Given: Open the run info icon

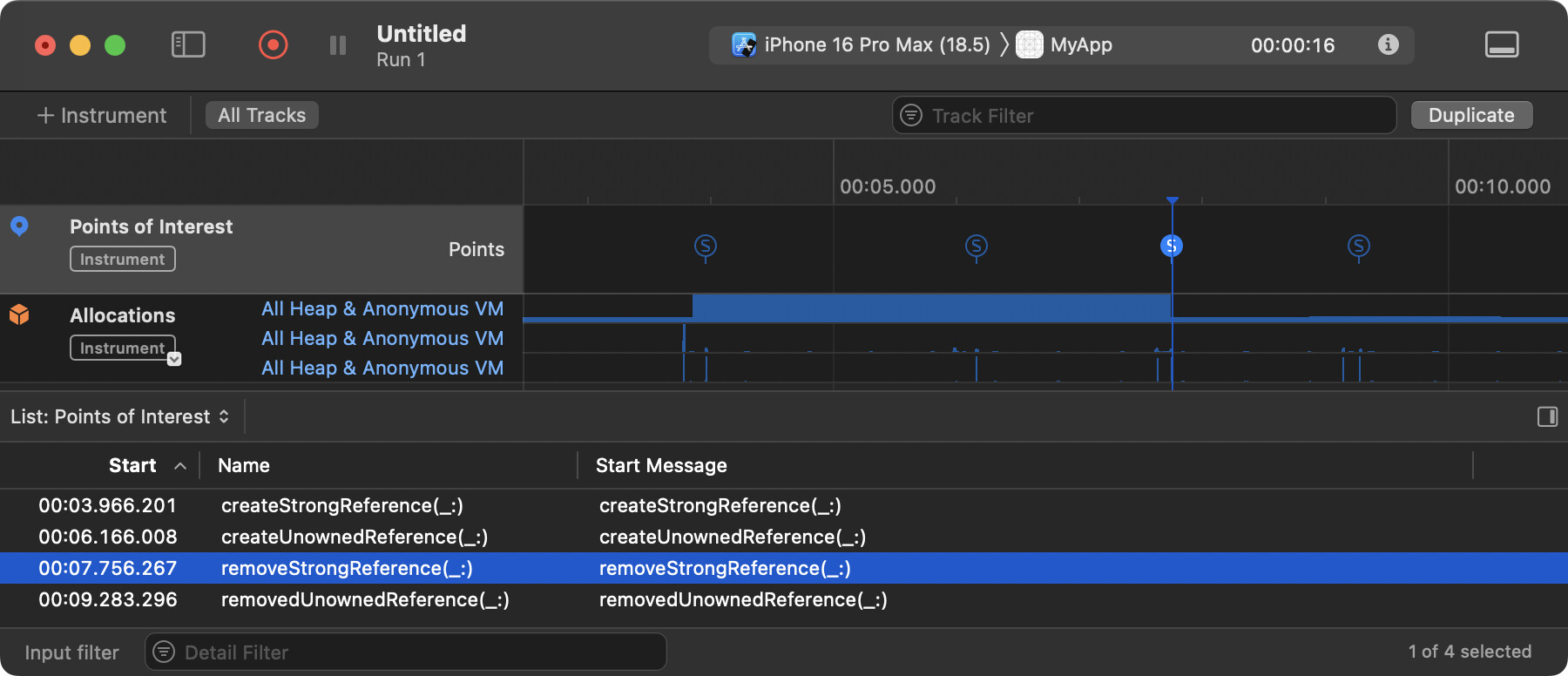Looking at the screenshot, I should pos(1389,44).
